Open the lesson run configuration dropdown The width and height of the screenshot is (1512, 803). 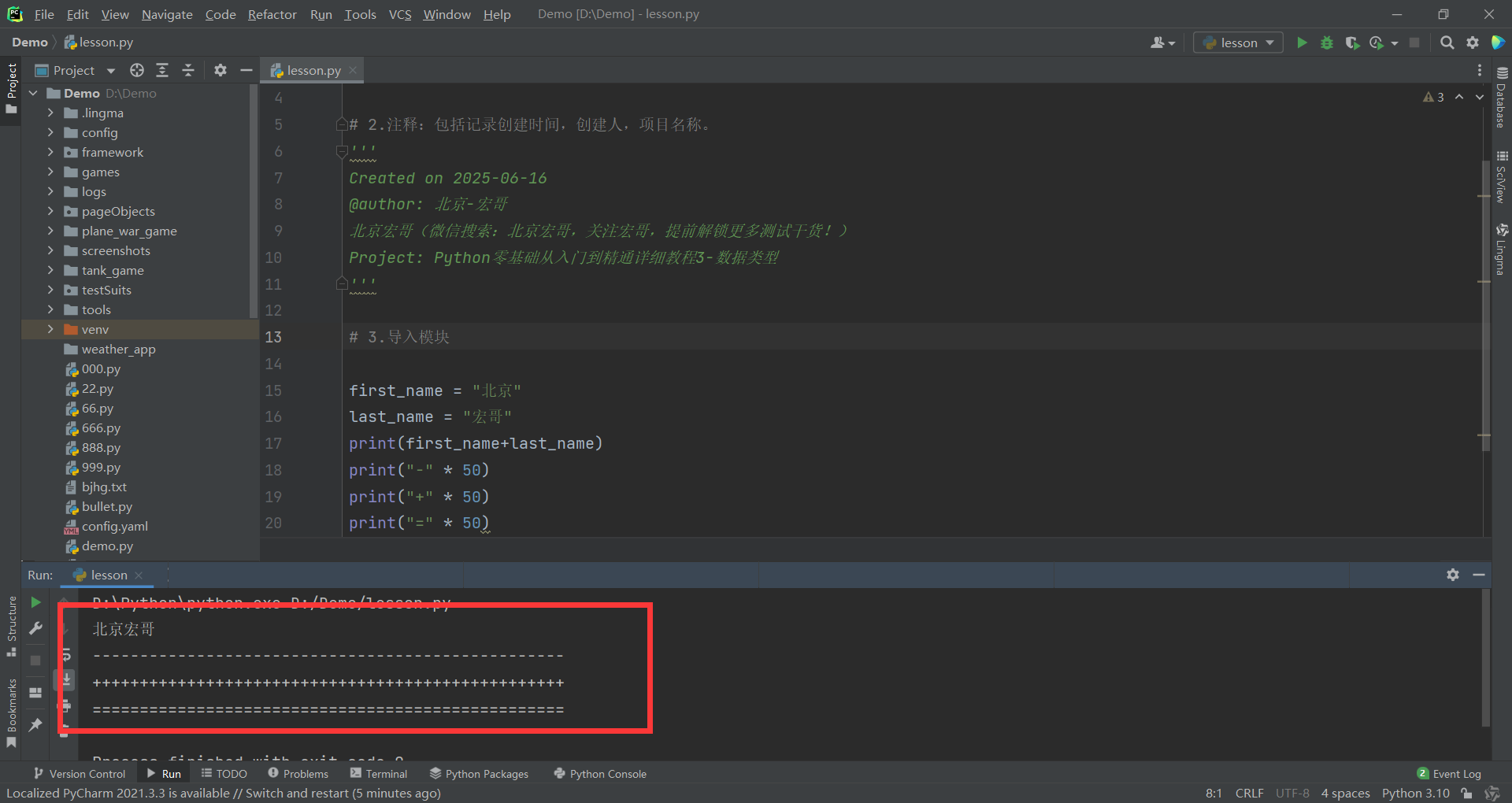tap(1238, 43)
